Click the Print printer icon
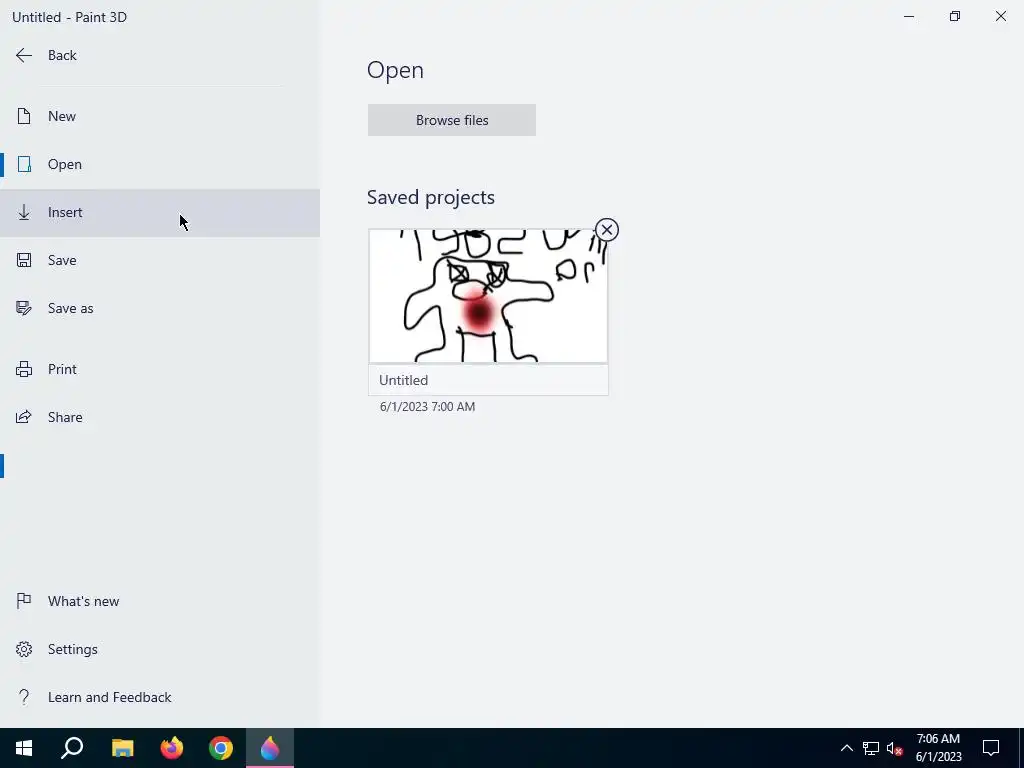This screenshot has height=768, width=1024. click(24, 369)
